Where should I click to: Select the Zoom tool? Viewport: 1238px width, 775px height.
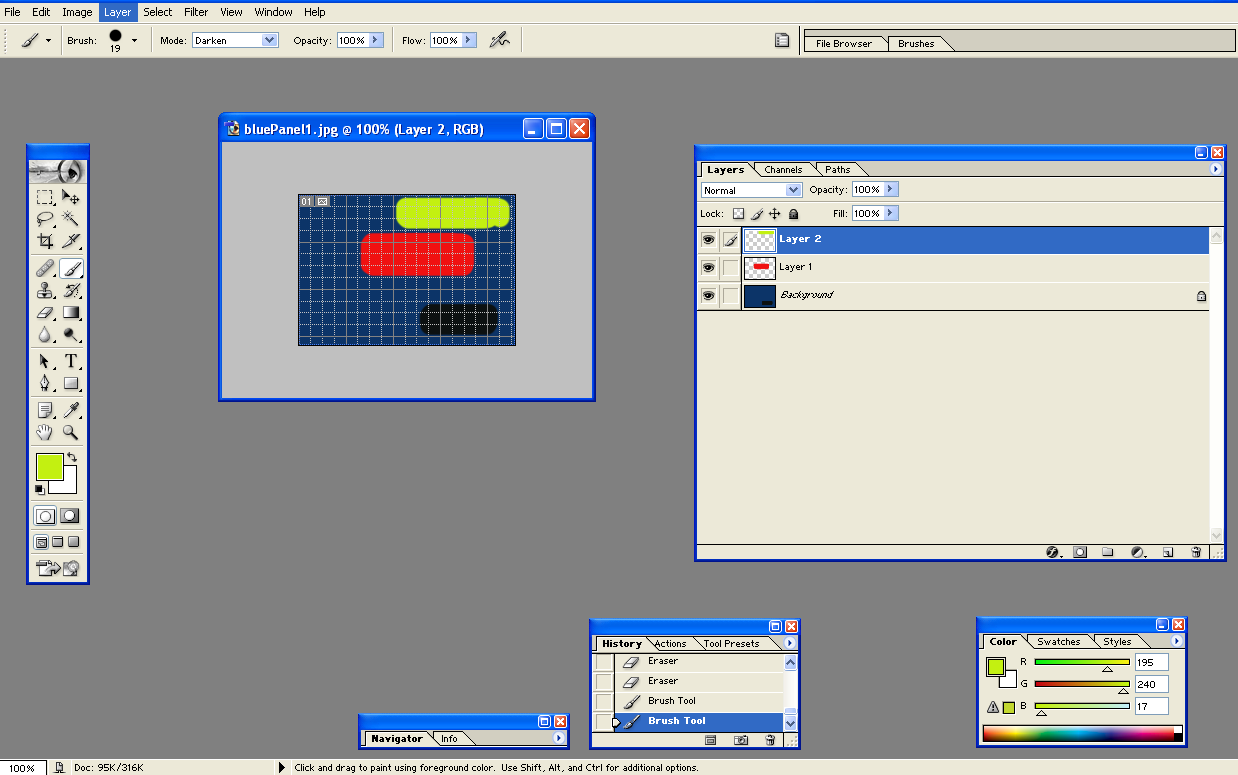click(x=72, y=432)
